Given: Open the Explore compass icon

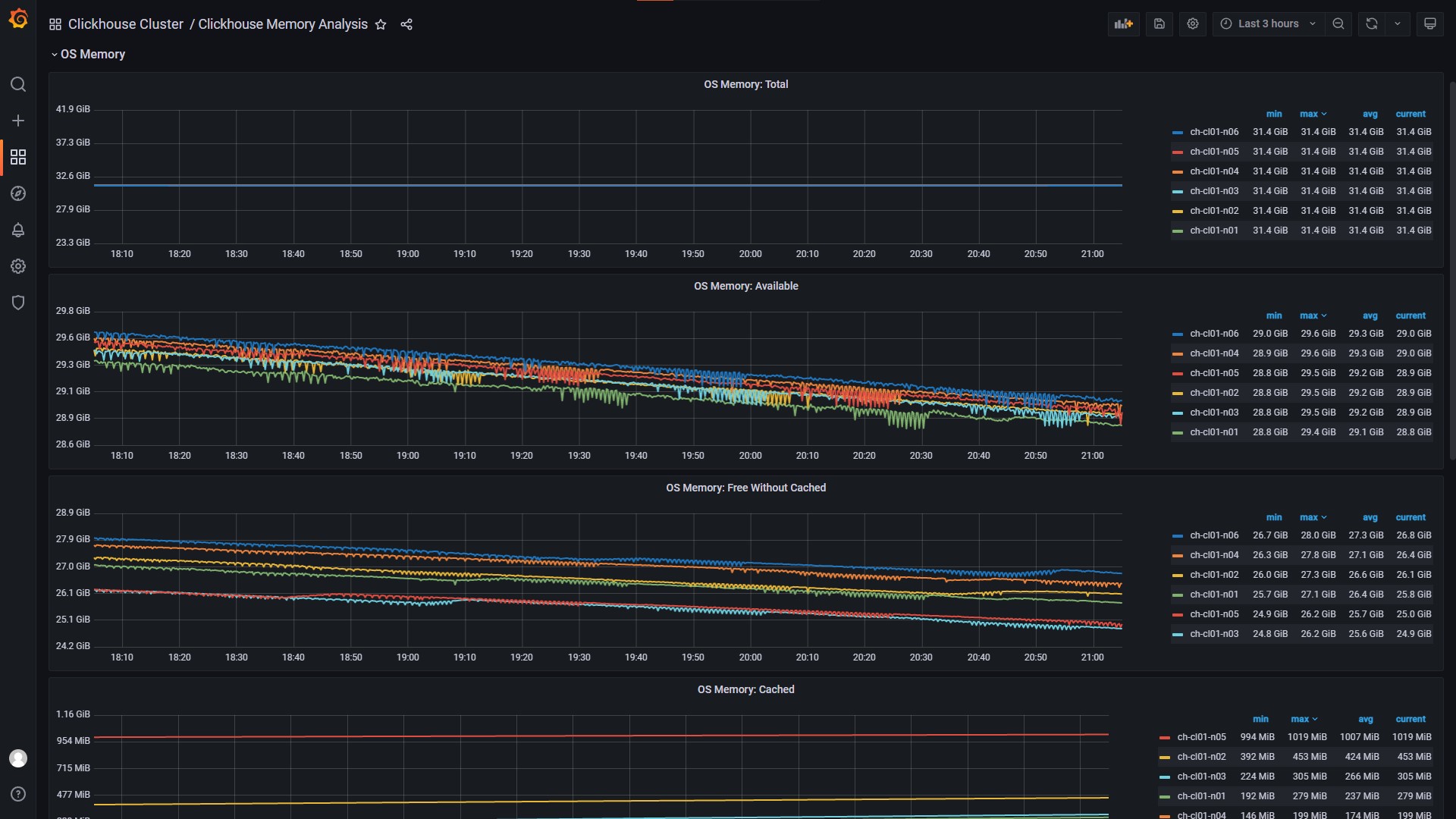Looking at the screenshot, I should pos(18,193).
